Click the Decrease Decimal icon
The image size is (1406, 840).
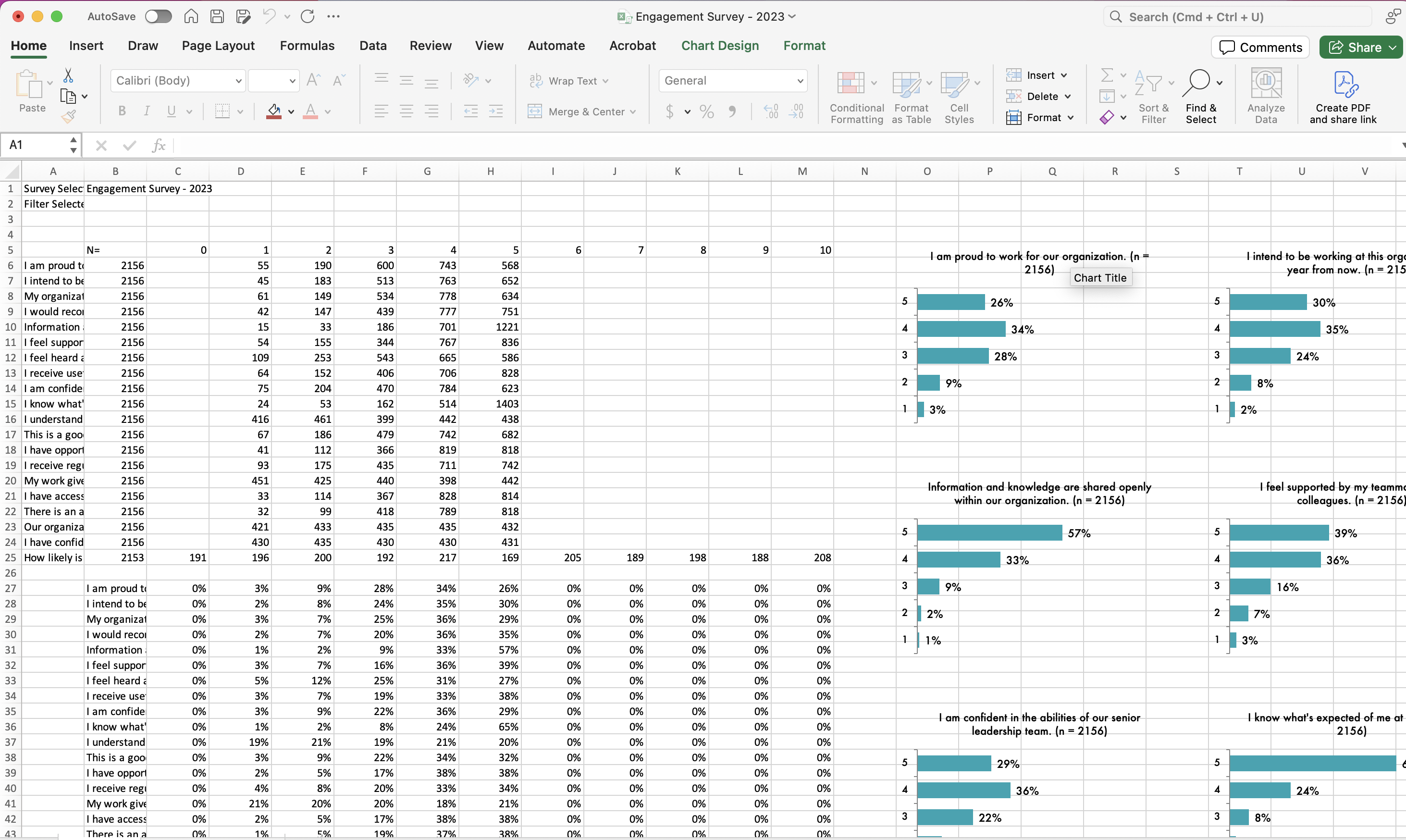coord(796,111)
